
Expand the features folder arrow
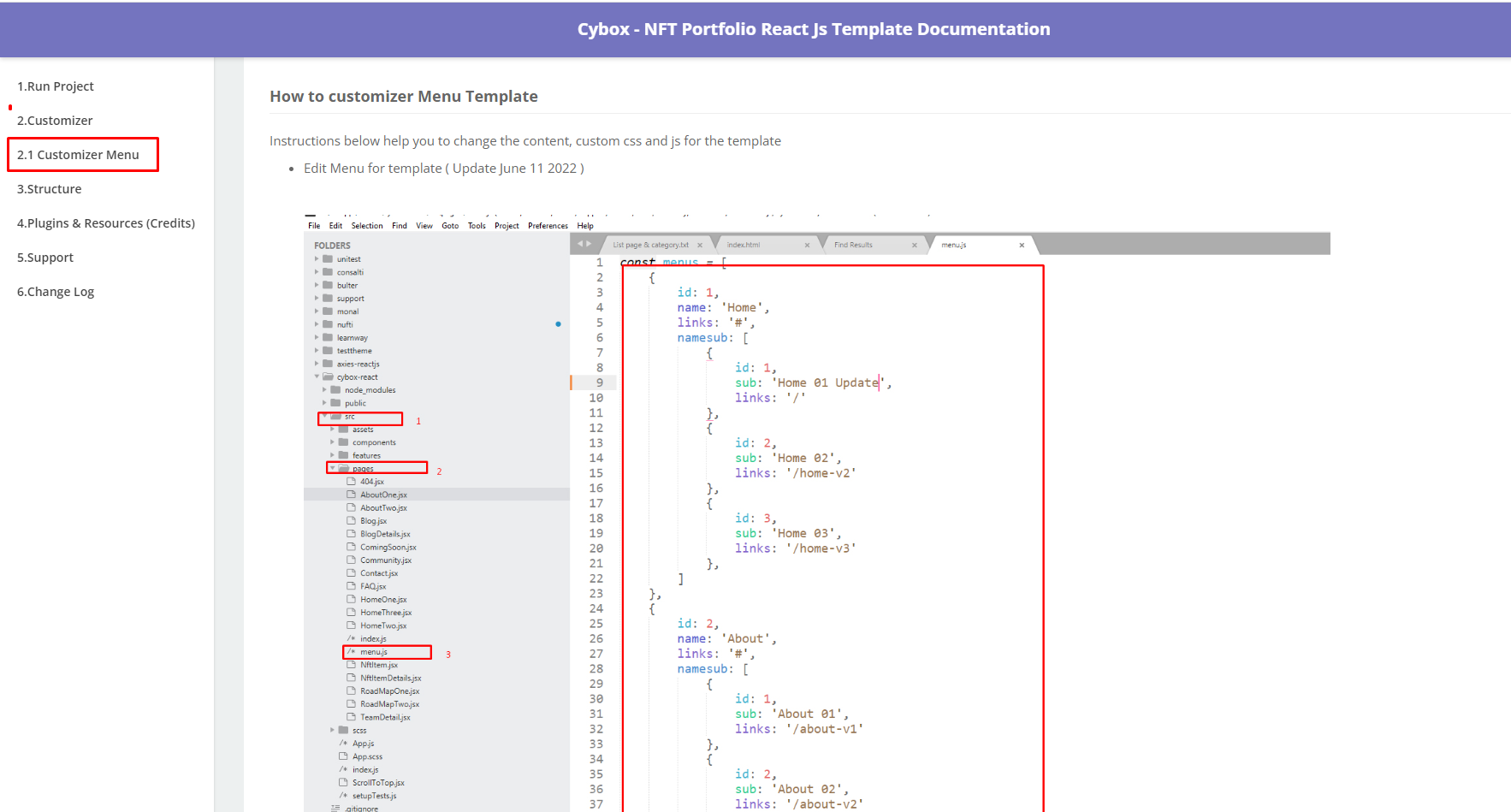click(x=332, y=455)
